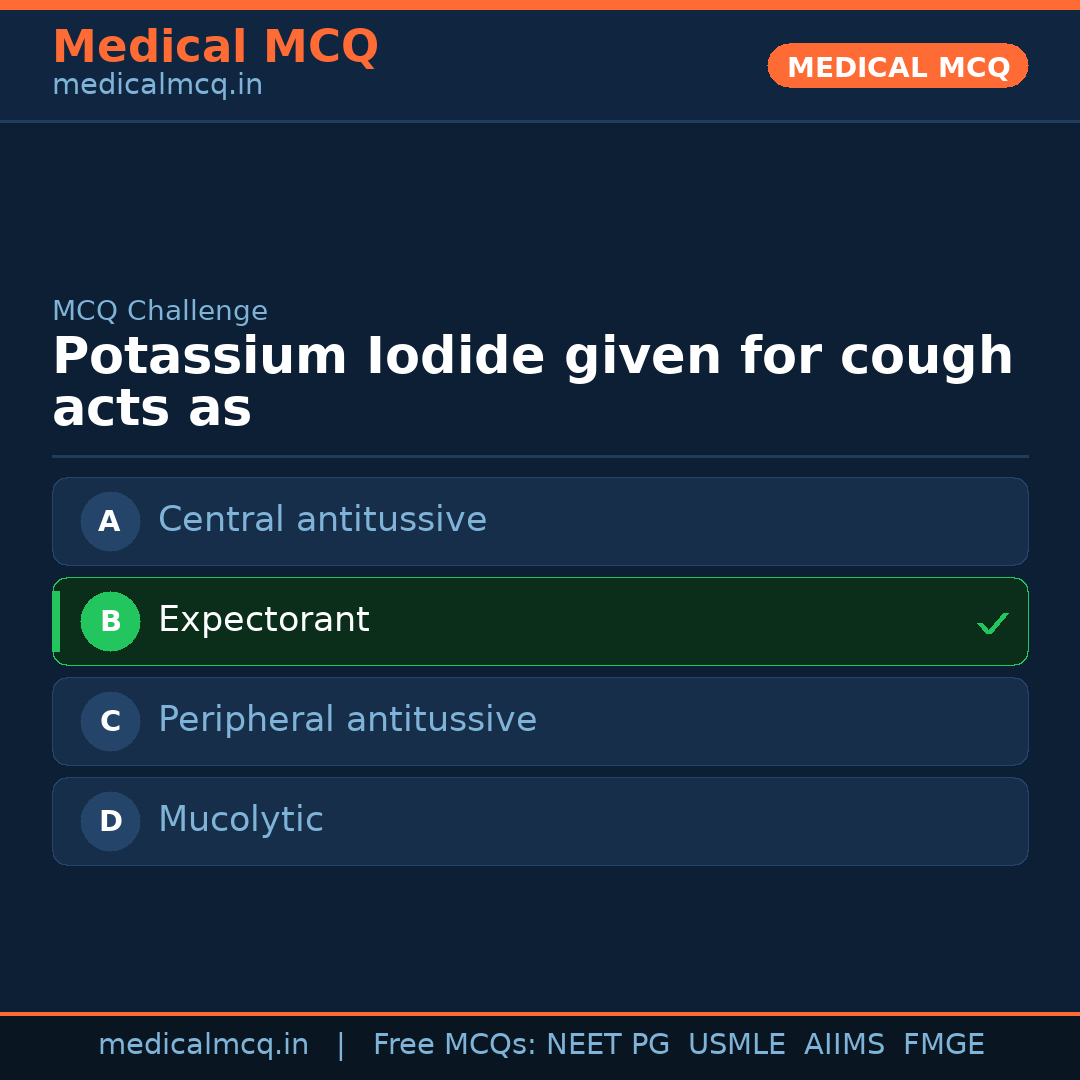Viewport: 1080px width, 1080px height.
Task: Click the MCQ Challenge label
Action: (x=160, y=311)
